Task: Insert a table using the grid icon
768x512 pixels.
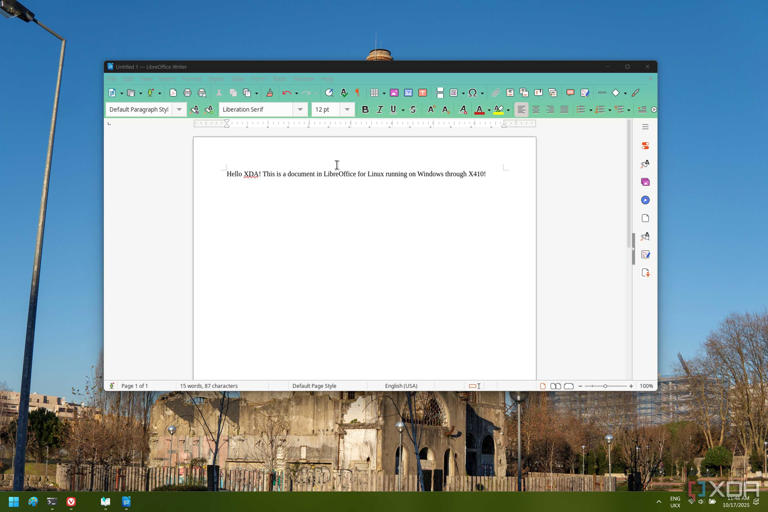Action: coord(374,93)
